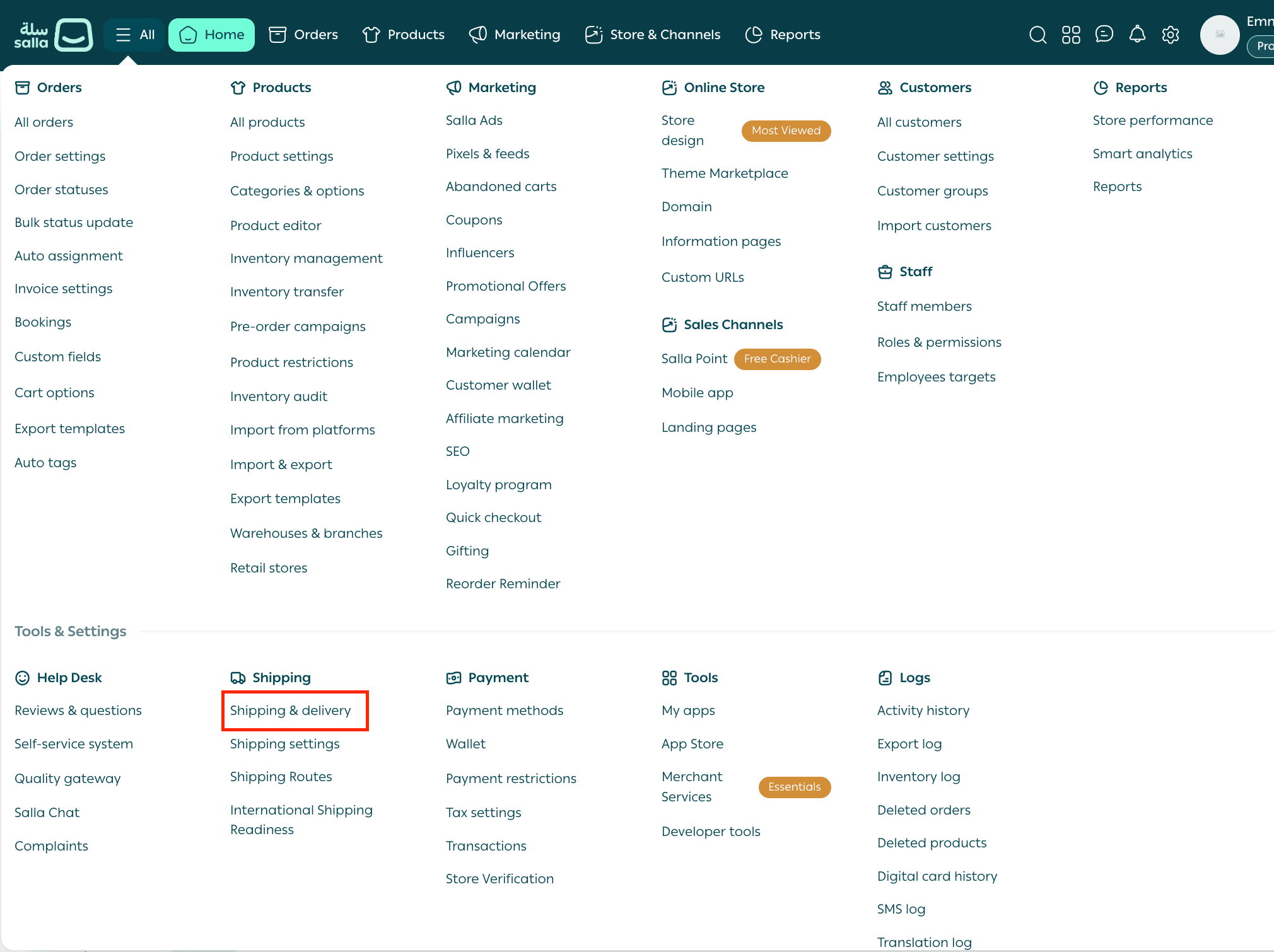Open Customer groups
The image size is (1274, 952).
[x=932, y=191]
